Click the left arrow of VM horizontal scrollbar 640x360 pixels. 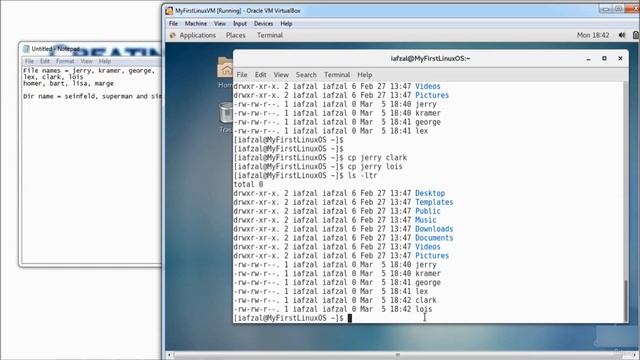[169, 355]
